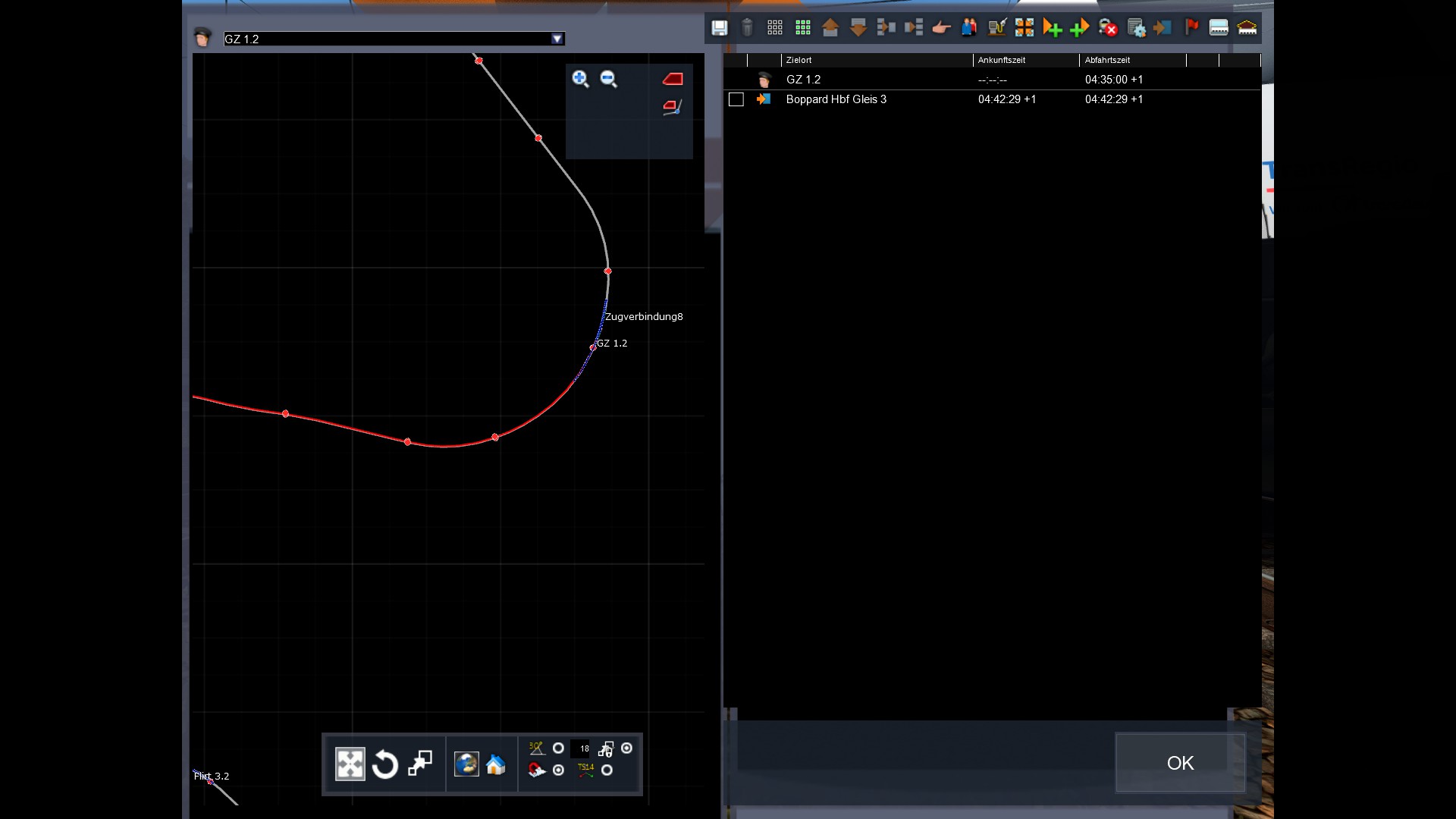Click the red train car icon

pyautogui.click(x=673, y=79)
